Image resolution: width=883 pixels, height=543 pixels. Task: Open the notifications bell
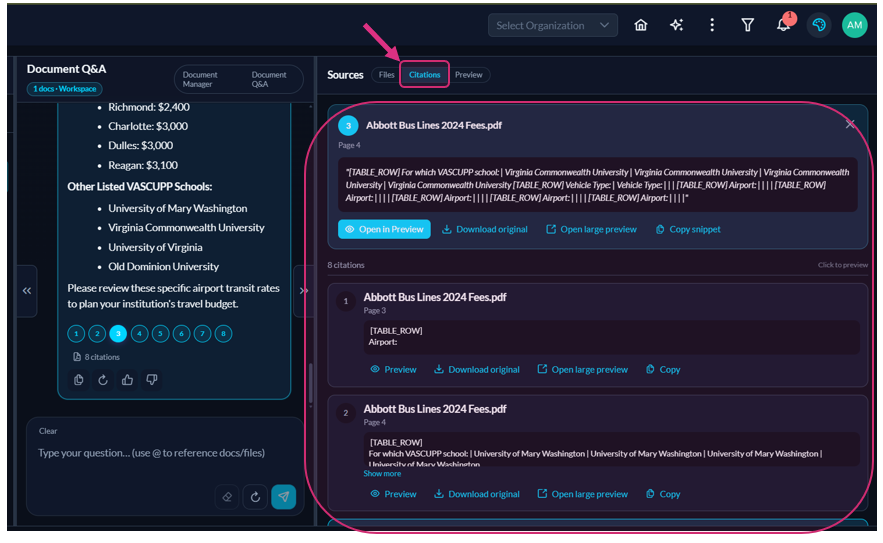(783, 25)
